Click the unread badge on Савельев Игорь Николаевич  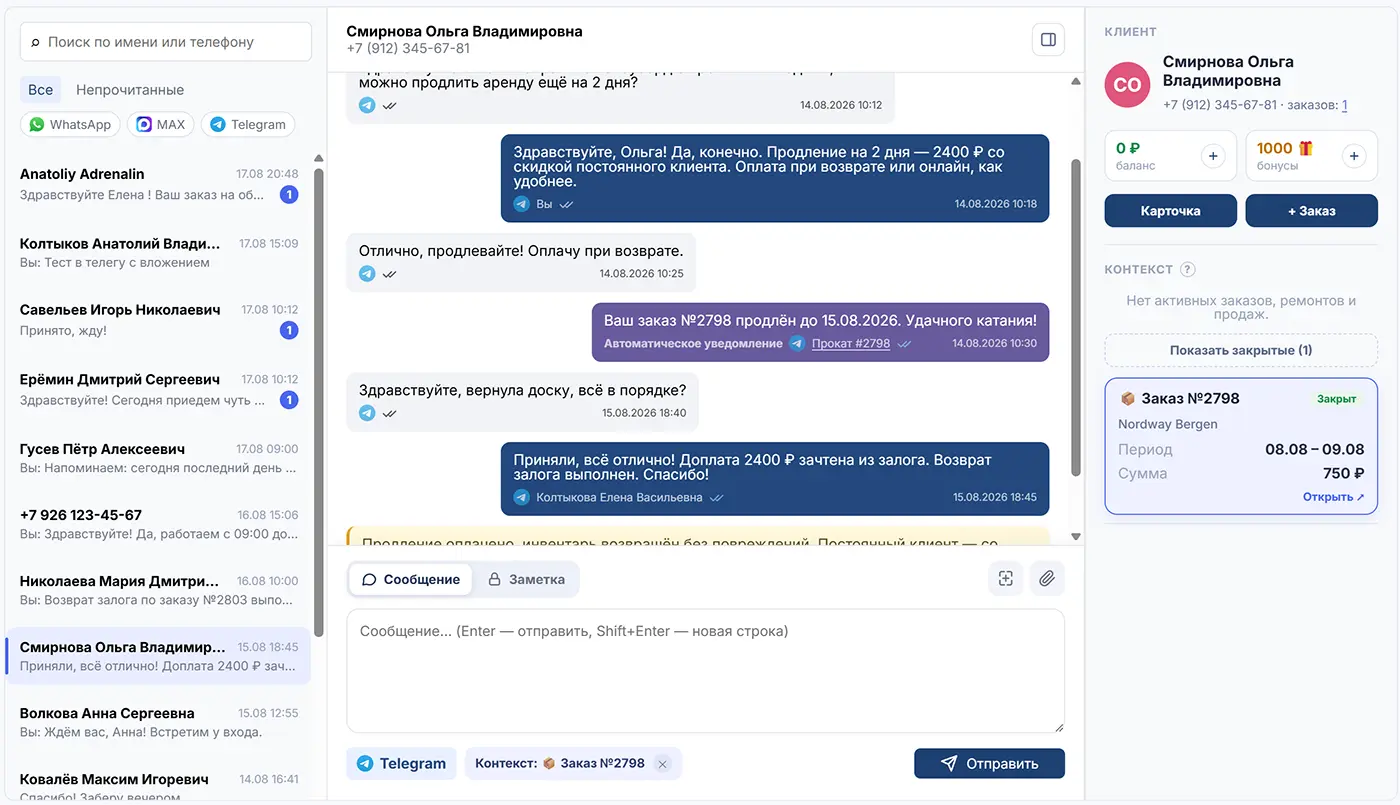[x=289, y=331]
